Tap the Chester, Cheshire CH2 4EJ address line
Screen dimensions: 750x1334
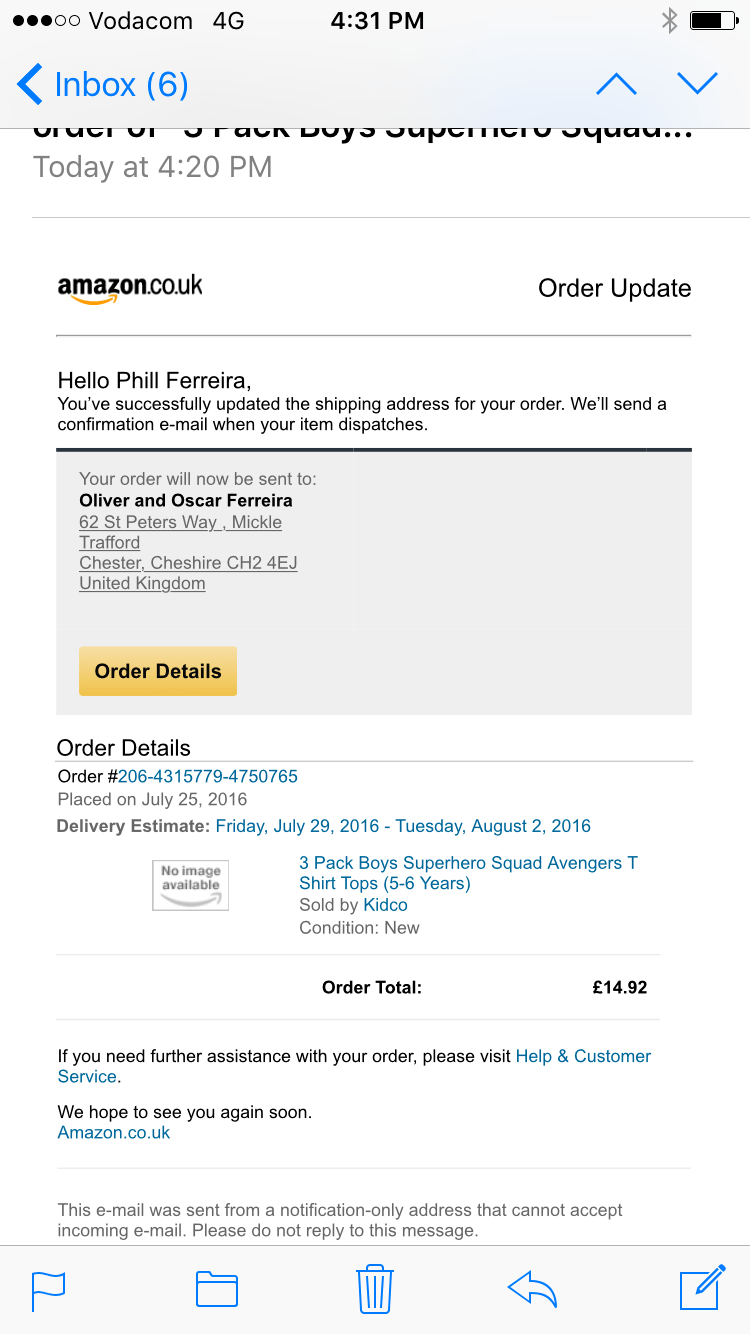pyautogui.click(x=188, y=563)
